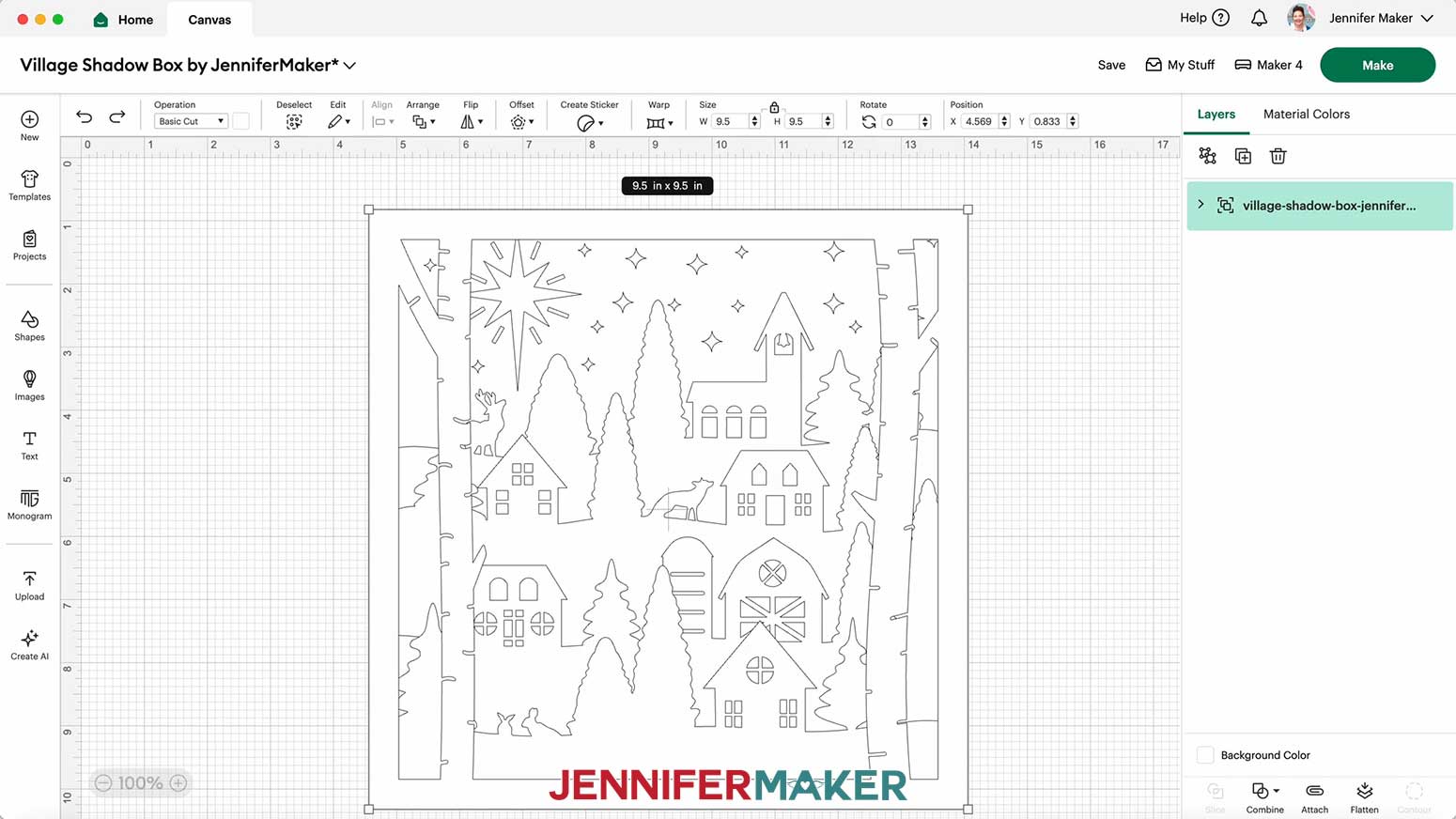Click the 100% zoom level
Image resolution: width=1456 pixels, height=819 pixels.
[x=141, y=782]
